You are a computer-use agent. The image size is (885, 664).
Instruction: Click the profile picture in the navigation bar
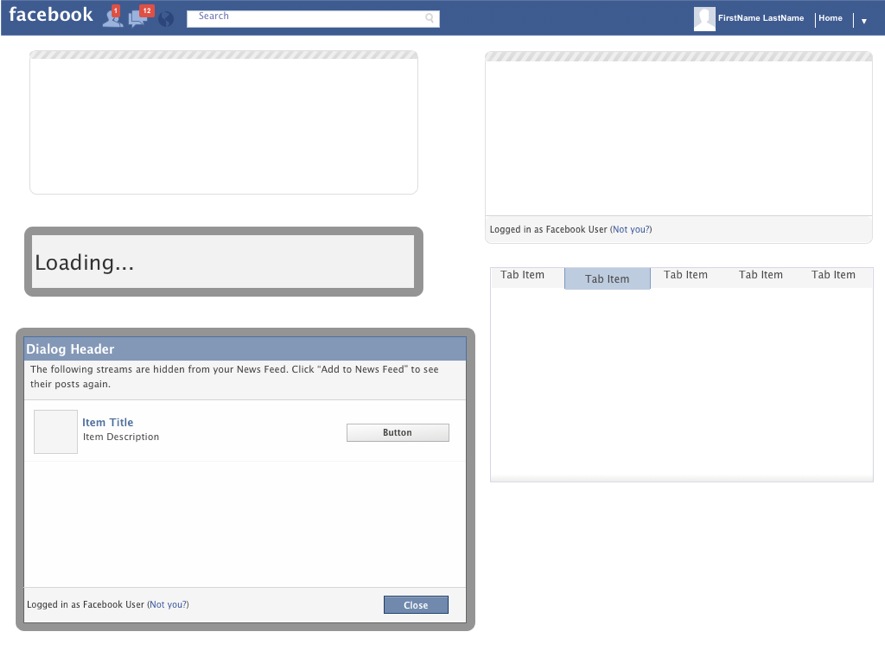point(703,17)
